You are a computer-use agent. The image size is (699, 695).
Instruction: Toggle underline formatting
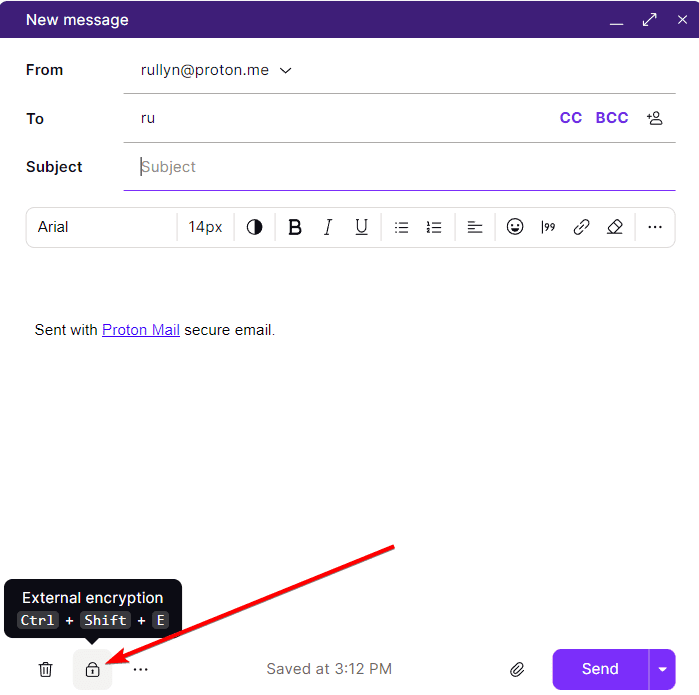click(x=362, y=227)
